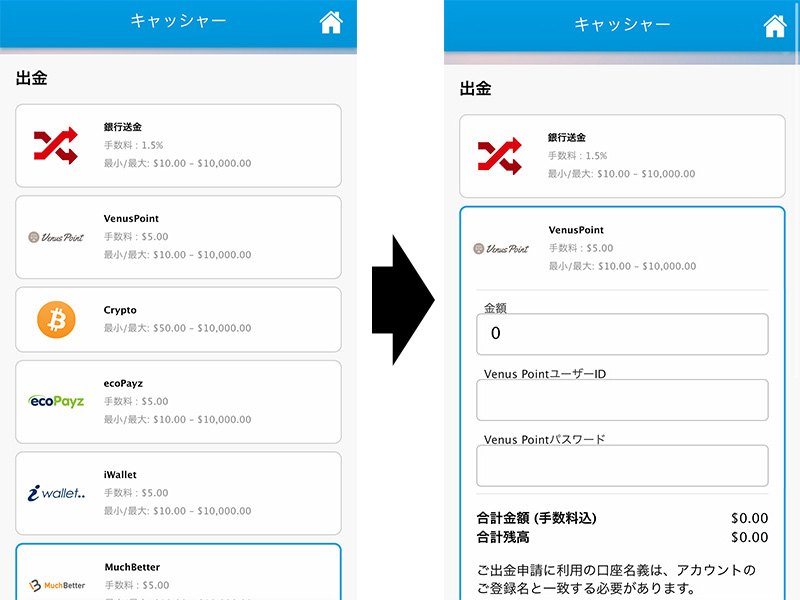This screenshot has width=800, height=600.
Task: Click the right screen 出金 heading
Action: tap(476, 88)
